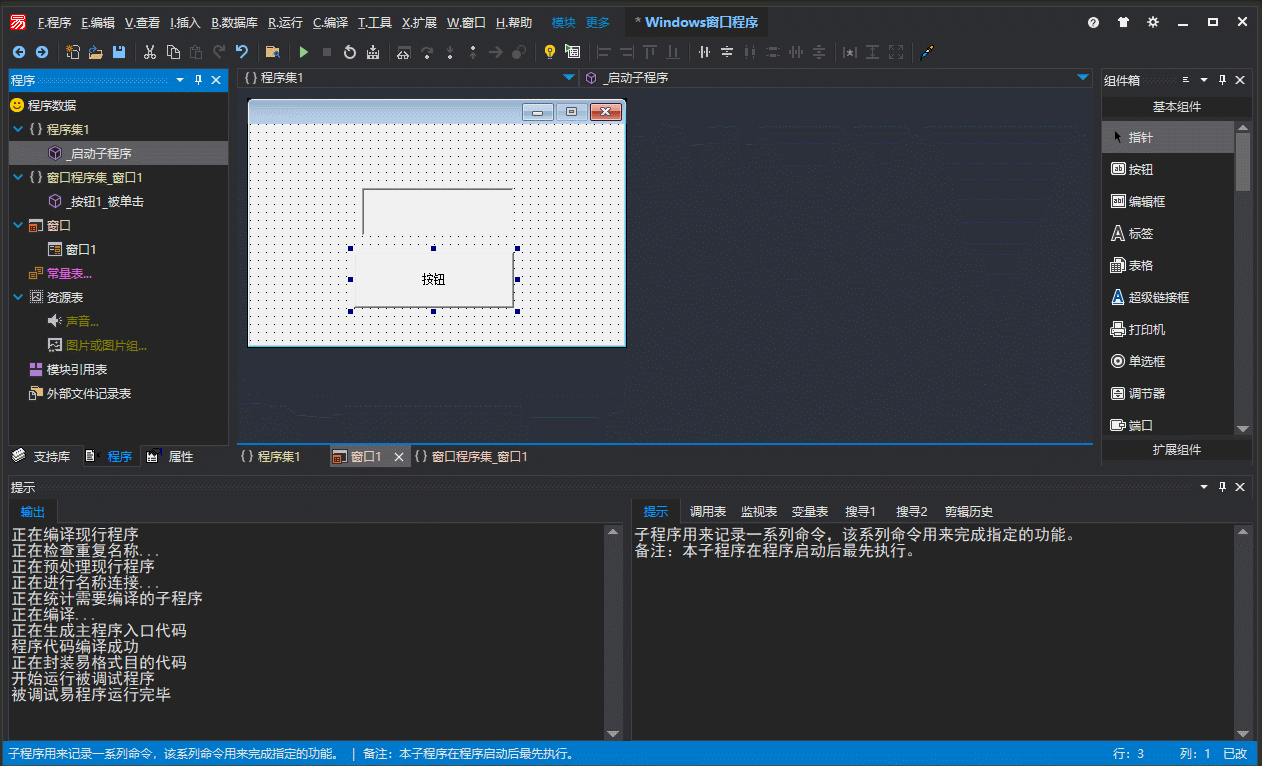Select the 调节器 component
This screenshot has width=1262, height=766.
(x=1168, y=394)
